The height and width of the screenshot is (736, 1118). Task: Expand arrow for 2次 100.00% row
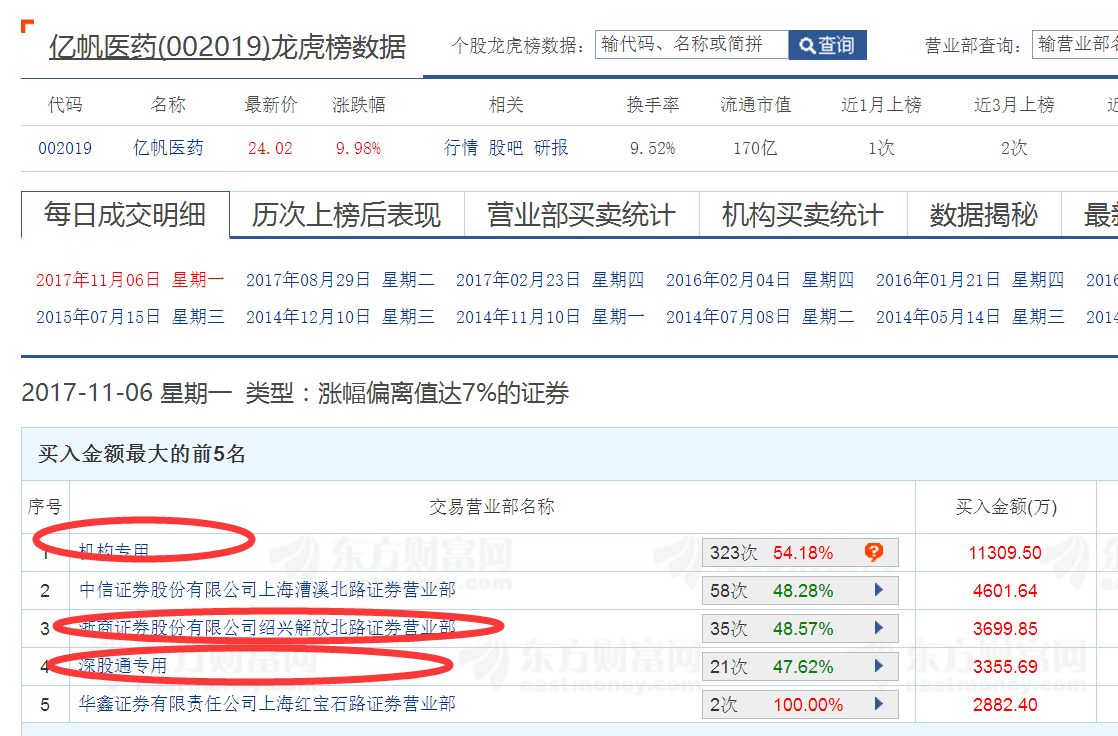point(878,704)
